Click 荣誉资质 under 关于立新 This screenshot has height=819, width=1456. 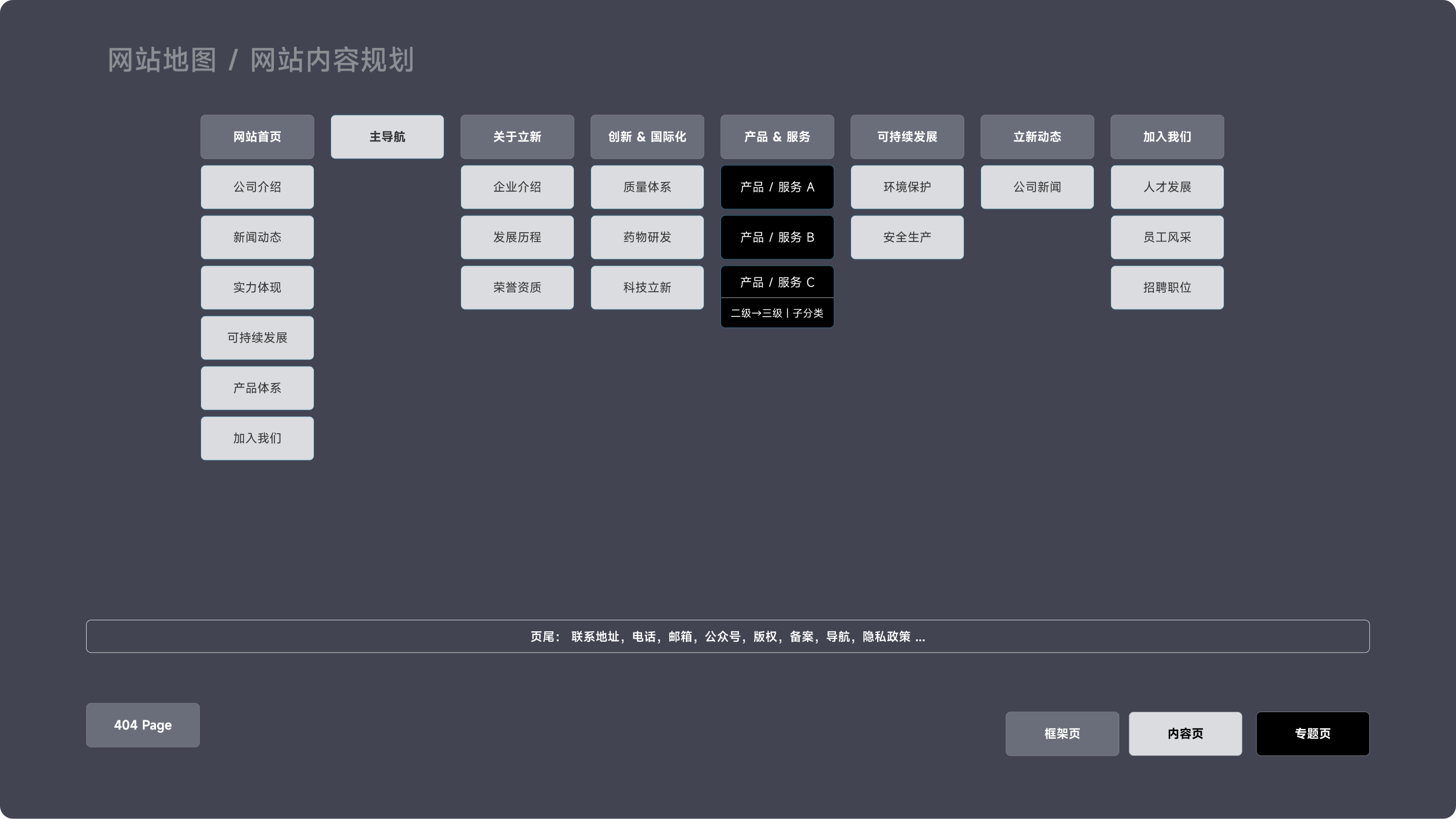[x=517, y=288]
